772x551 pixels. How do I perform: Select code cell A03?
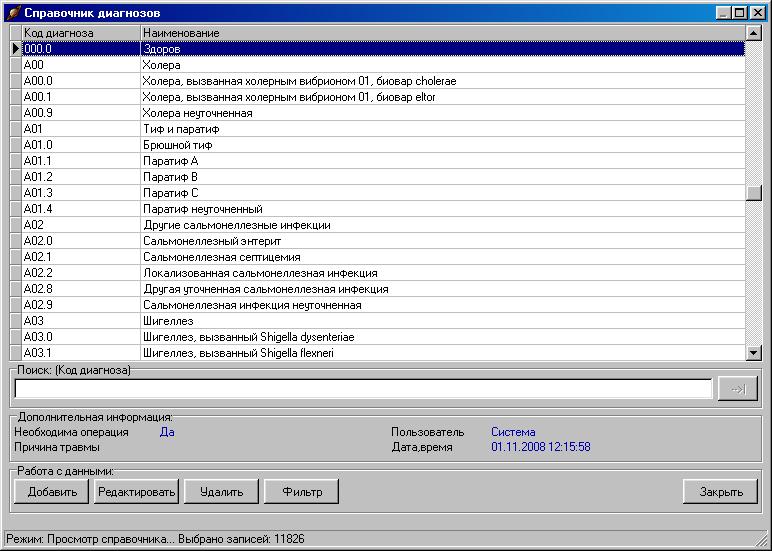tap(81, 321)
